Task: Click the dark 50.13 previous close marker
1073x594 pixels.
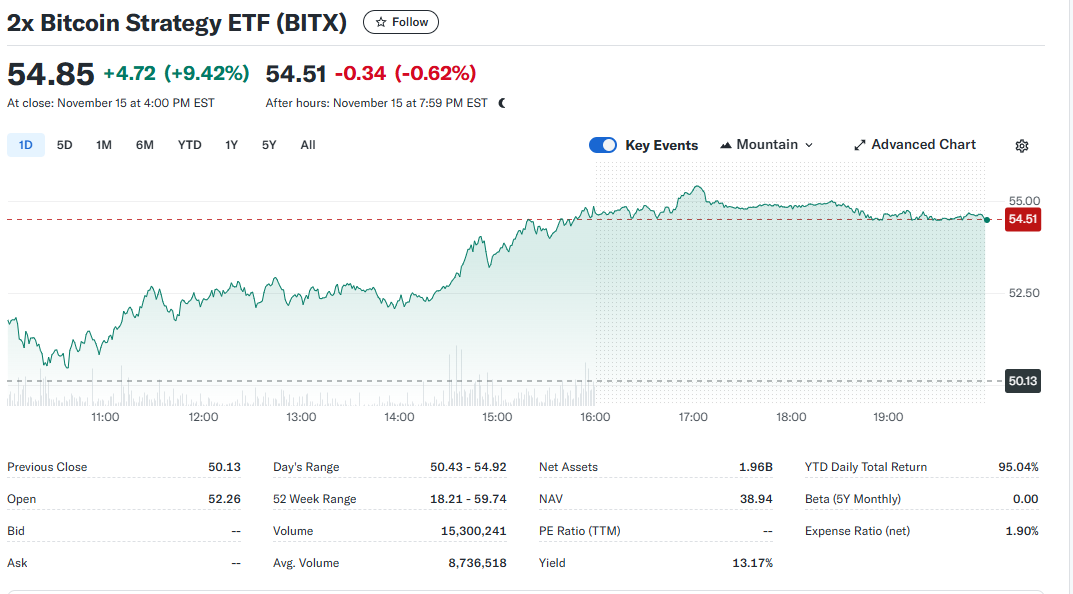Action: click(1022, 381)
